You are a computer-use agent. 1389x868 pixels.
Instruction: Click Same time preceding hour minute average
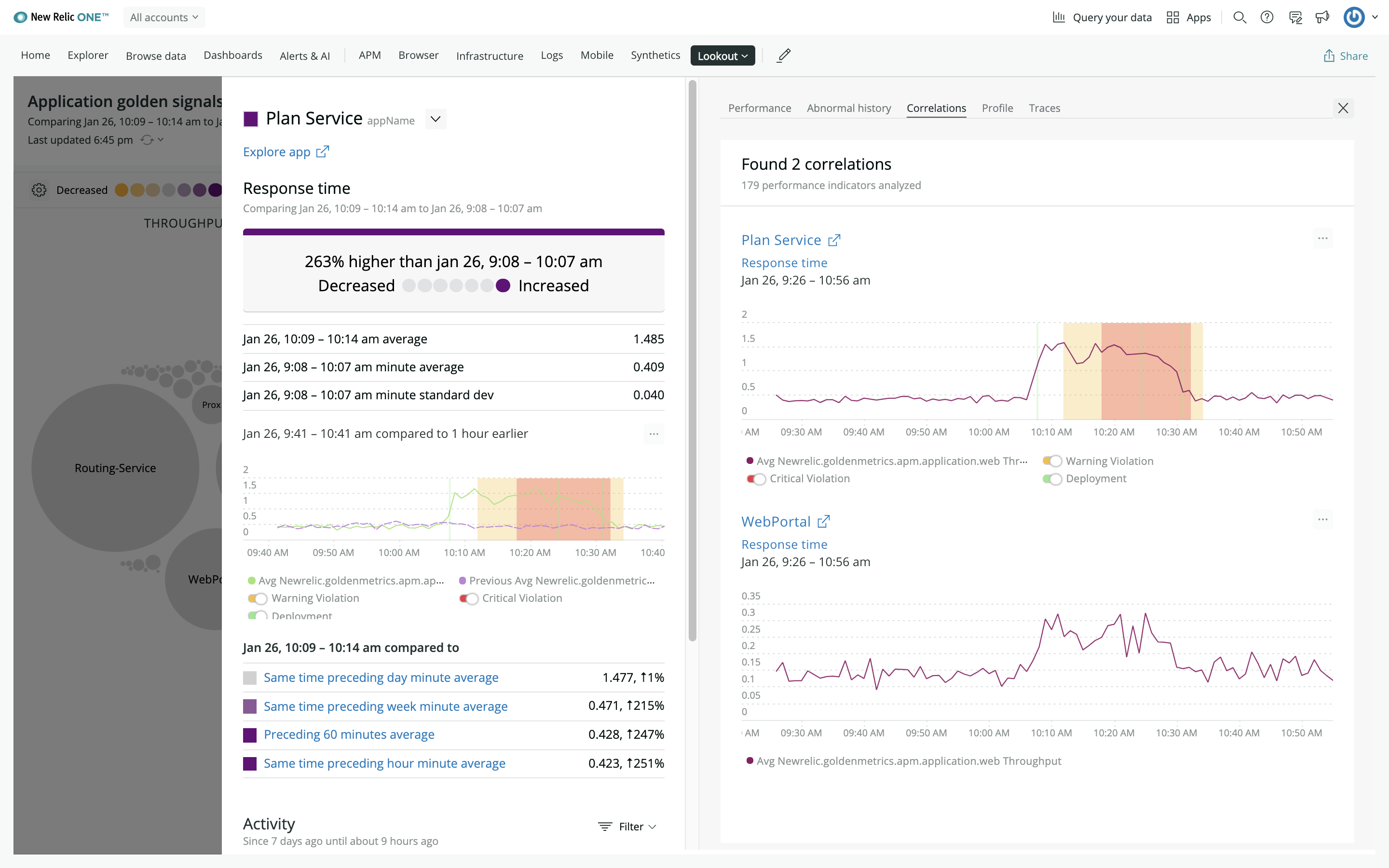click(384, 763)
